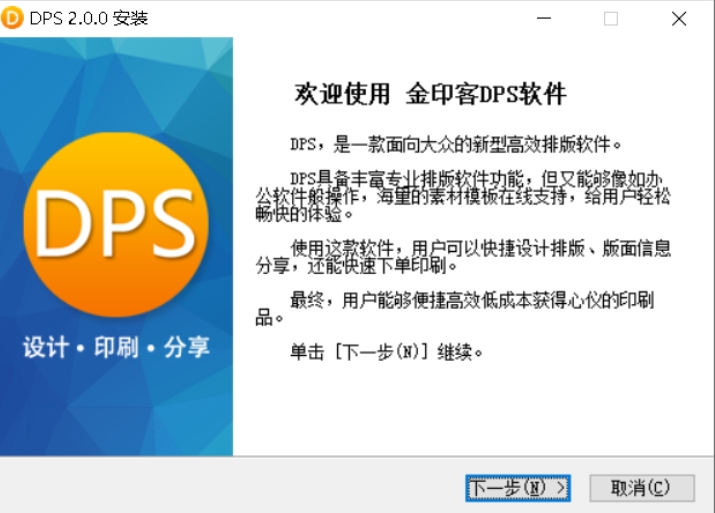The width and height of the screenshot is (715, 513).
Task: Click paragraph starting 使用这款软件
Action: click(463, 257)
